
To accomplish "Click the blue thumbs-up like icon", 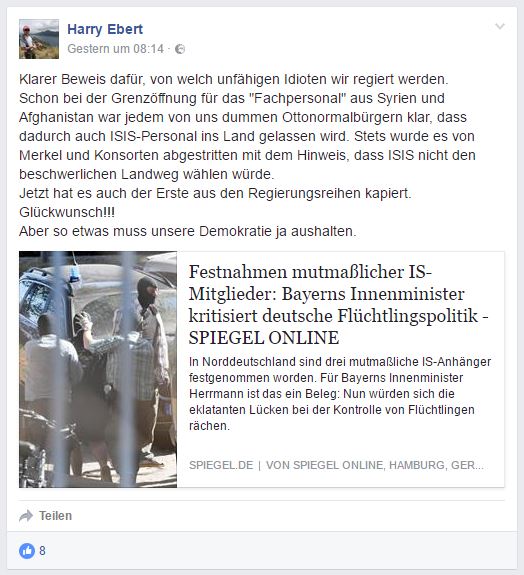I will pos(27,551).
